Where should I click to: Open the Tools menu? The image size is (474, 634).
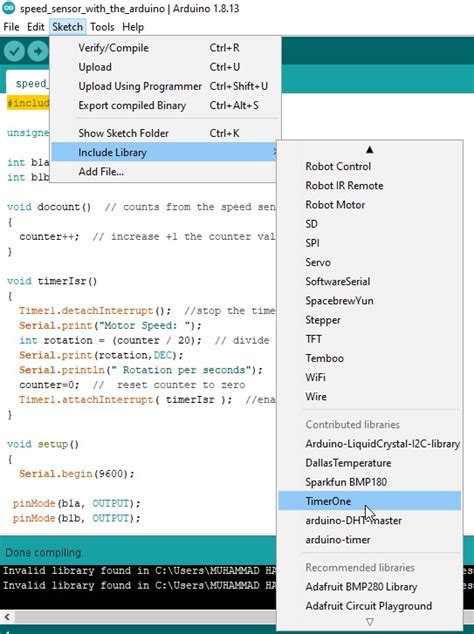click(102, 27)
